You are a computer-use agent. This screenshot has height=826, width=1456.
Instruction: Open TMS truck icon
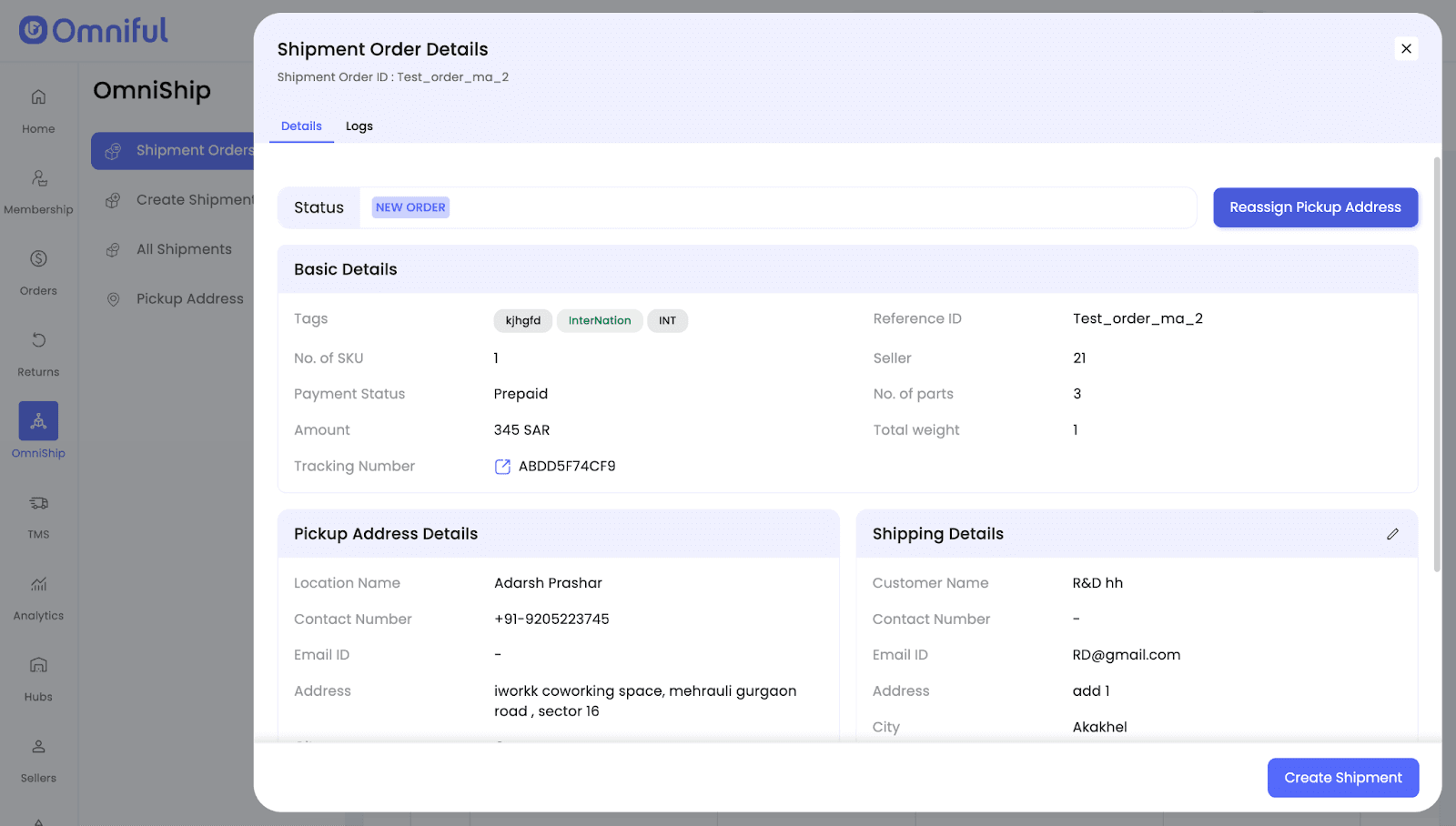click(38, 503)
